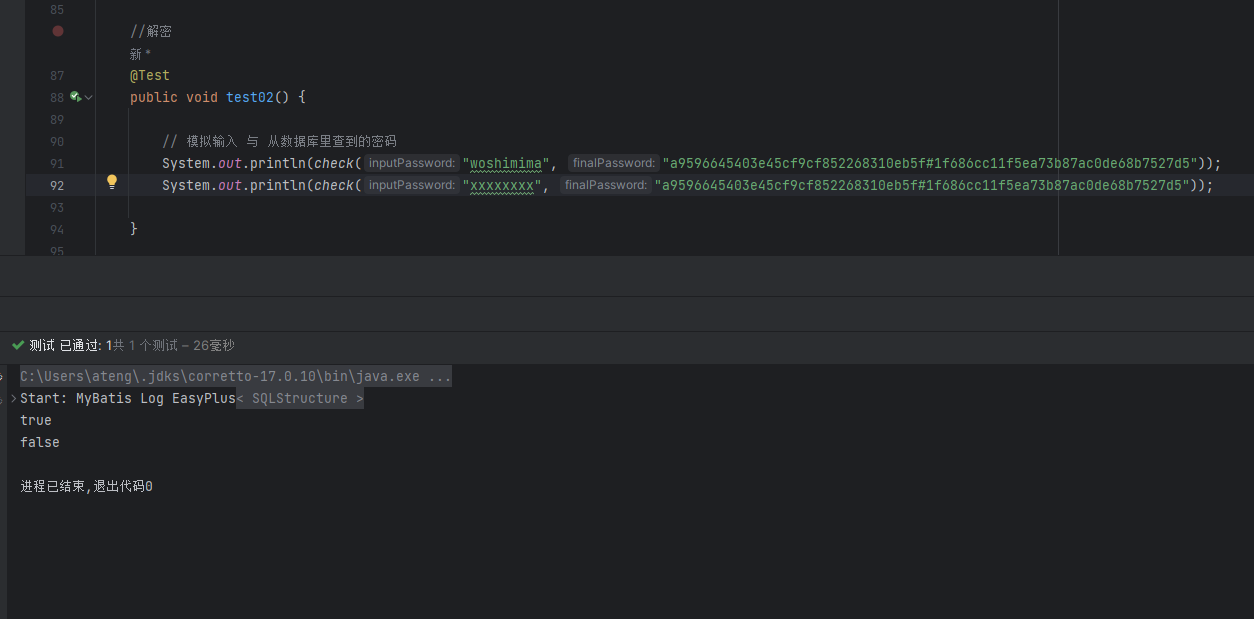Place cursor in the "xxxxxxxx" string
The height and width of the screenshot is (619, 1254).
pyautogui.click(x=502, y=185)
